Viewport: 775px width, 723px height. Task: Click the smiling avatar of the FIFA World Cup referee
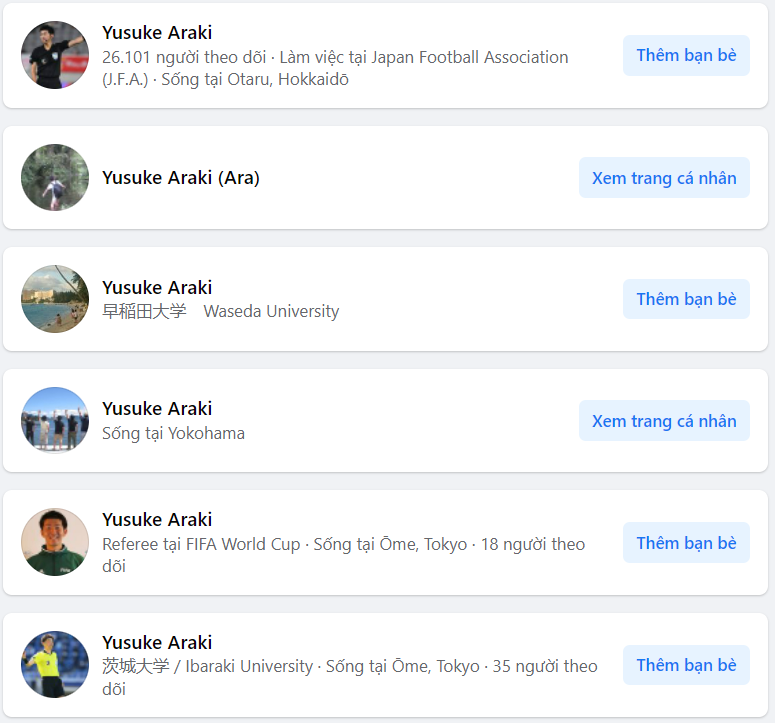coord(55,542)
